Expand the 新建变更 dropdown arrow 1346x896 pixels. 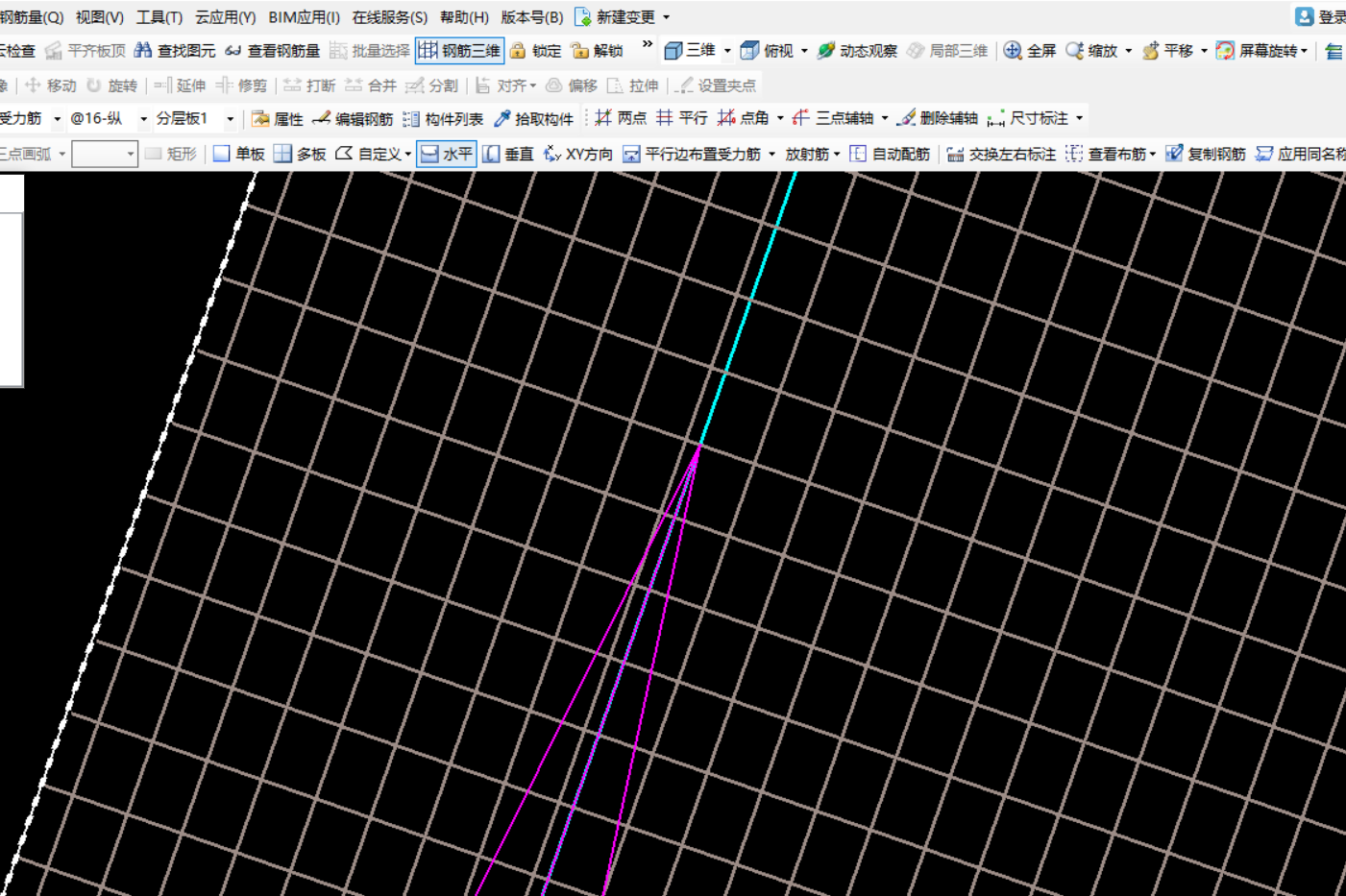tap(666, 17)
